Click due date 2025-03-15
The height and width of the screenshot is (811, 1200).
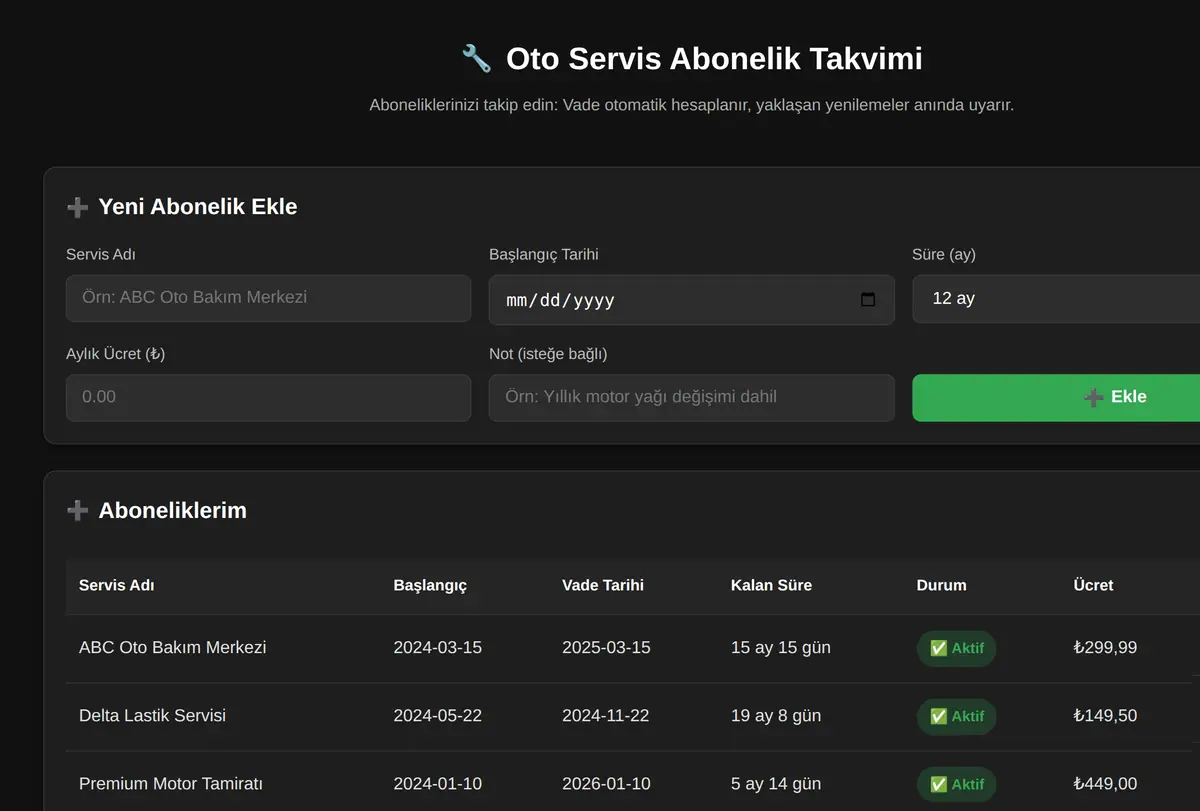point(606,647)
